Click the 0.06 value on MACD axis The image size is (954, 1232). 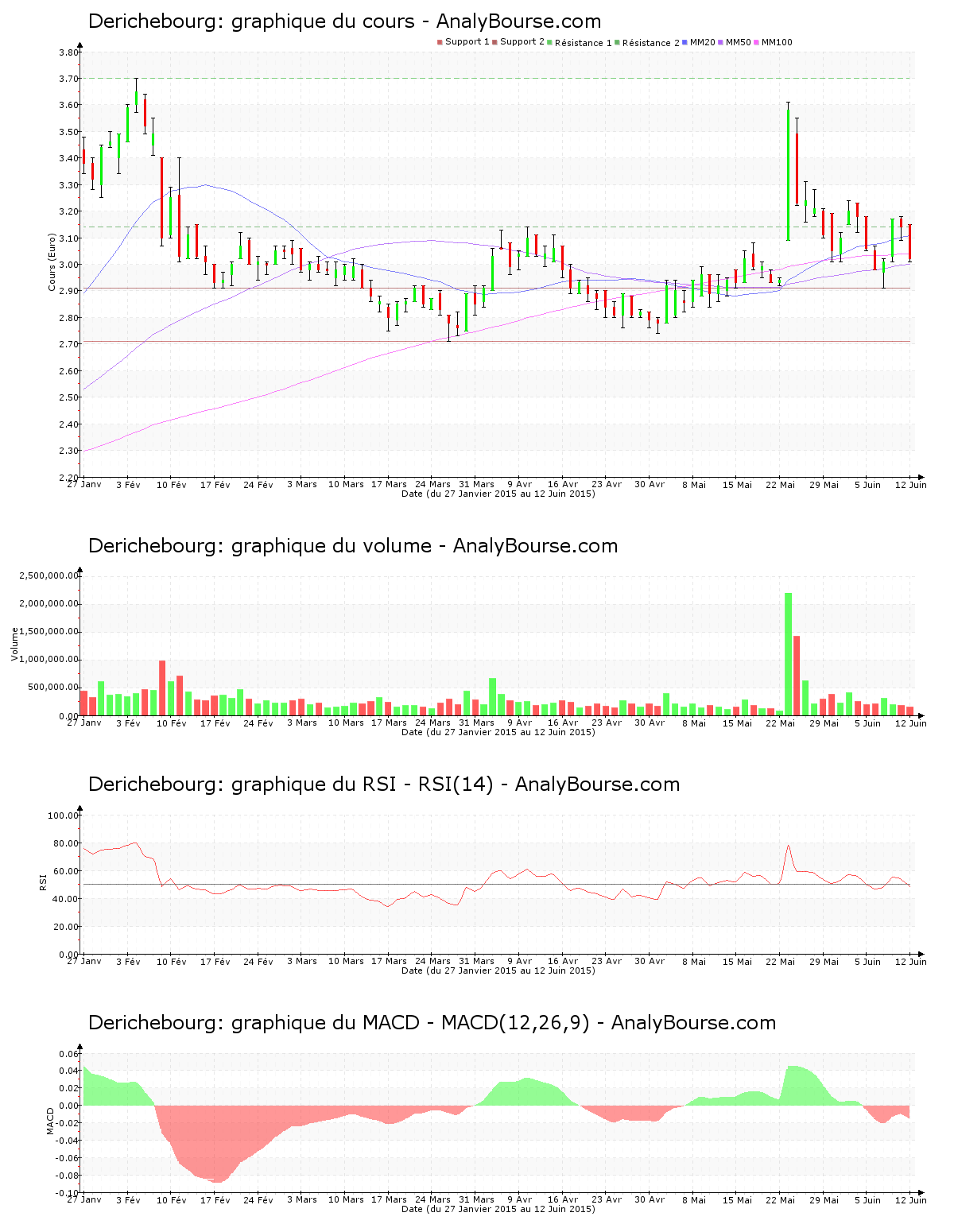[x=70, y=1054]
